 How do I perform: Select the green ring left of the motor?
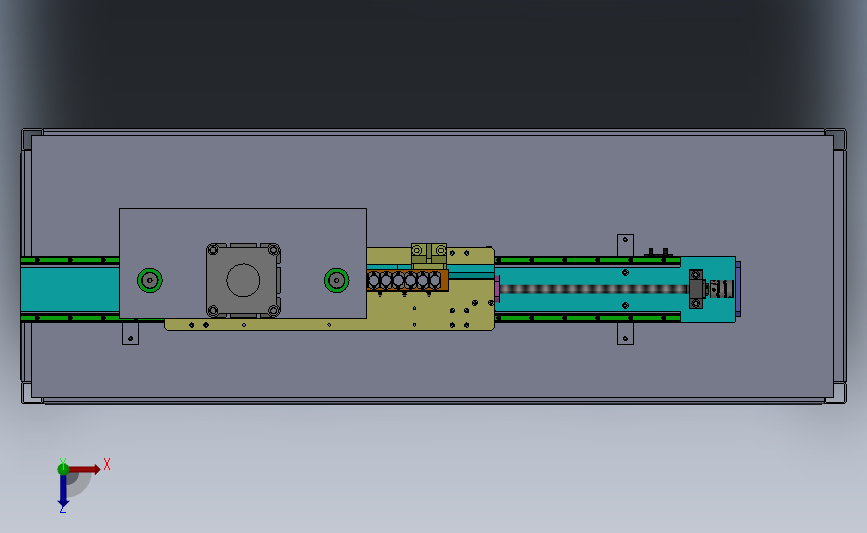coord(150,280)
